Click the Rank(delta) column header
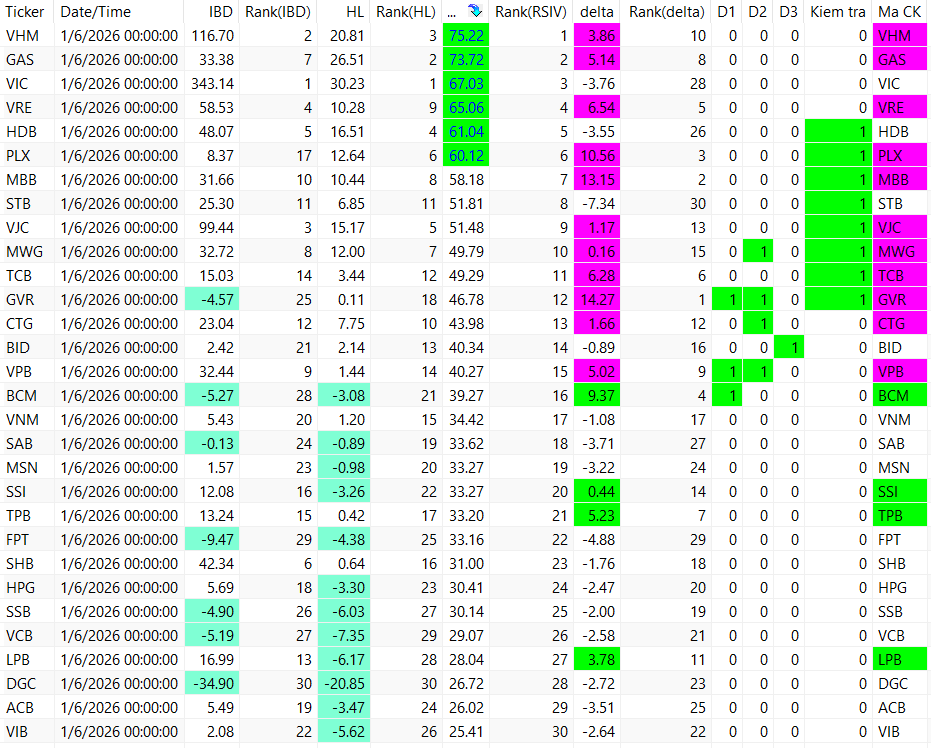Image resolution: width=931 pixels, height=748 pixels. [666, 12]
